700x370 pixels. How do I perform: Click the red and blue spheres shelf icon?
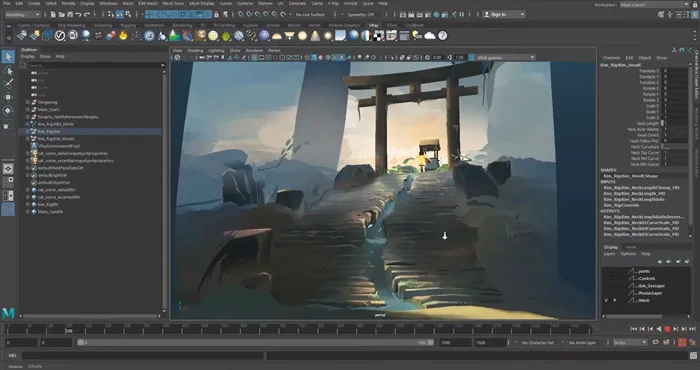tap(111, 36)
